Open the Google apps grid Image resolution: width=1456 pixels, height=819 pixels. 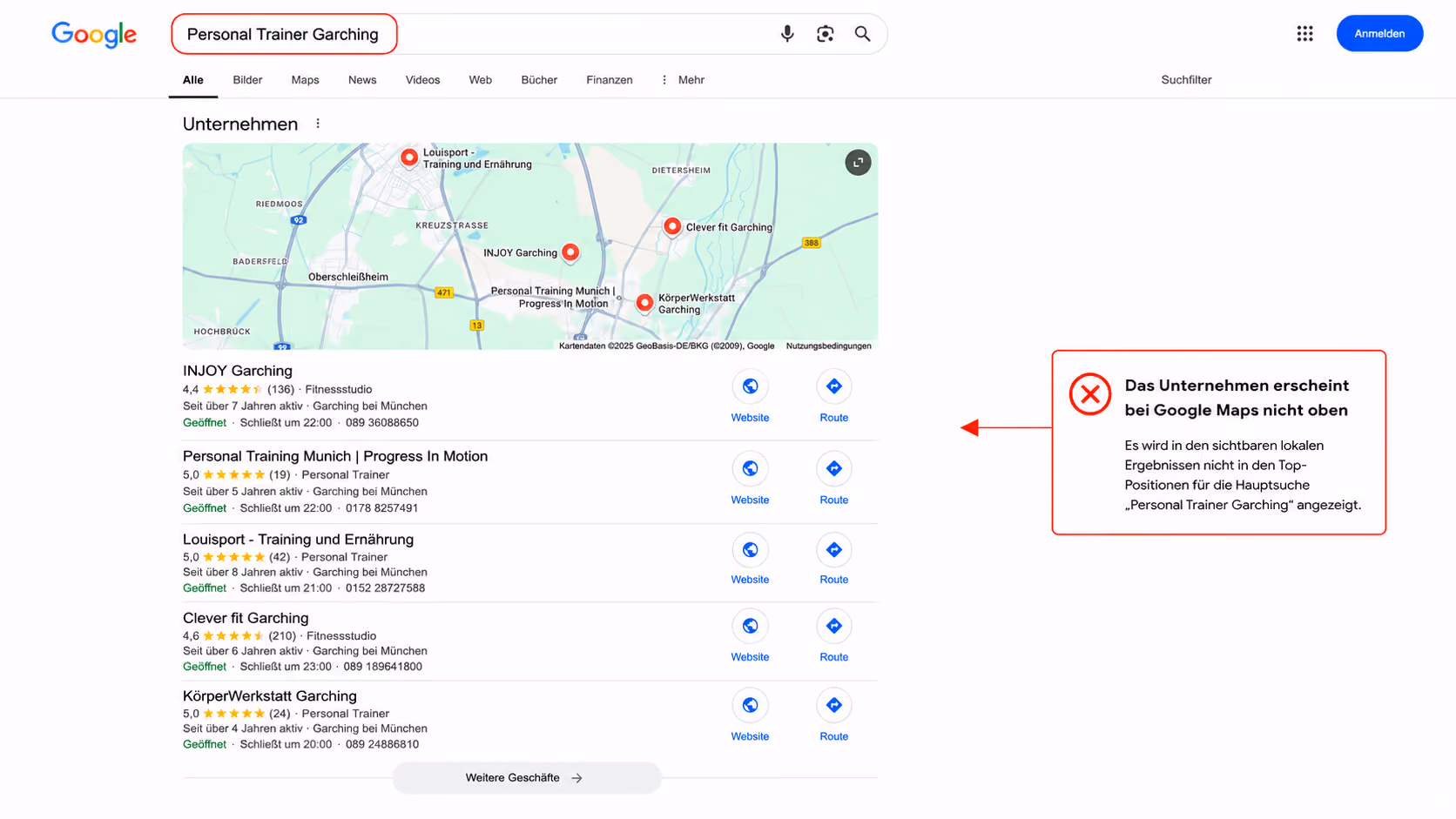[1304, 34]
